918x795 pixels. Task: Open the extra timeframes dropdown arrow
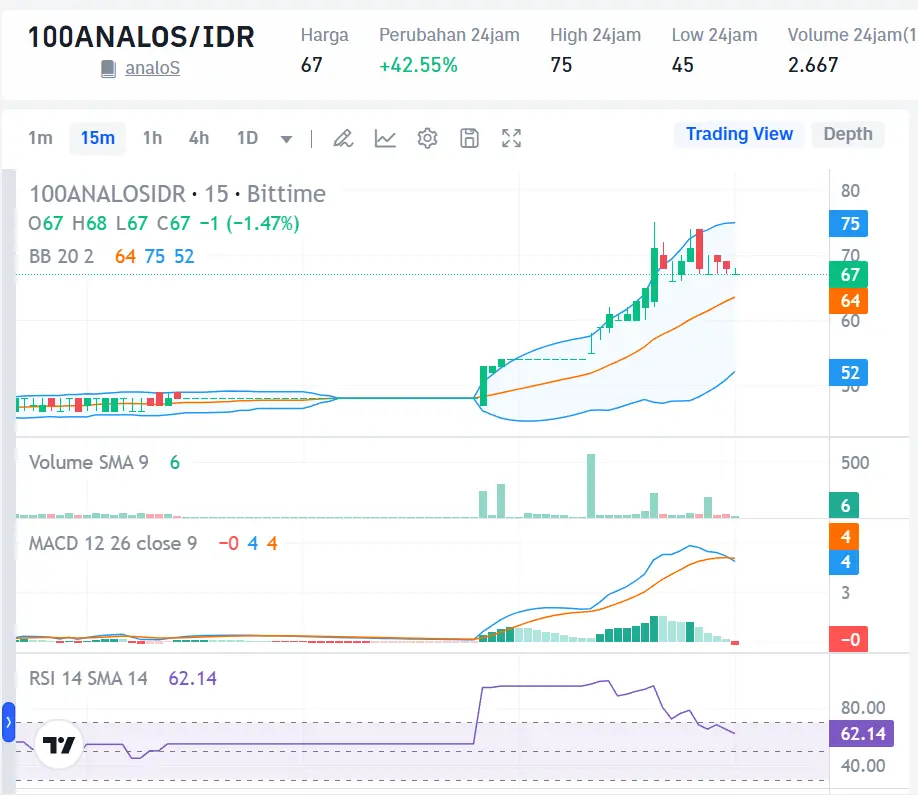287,139
